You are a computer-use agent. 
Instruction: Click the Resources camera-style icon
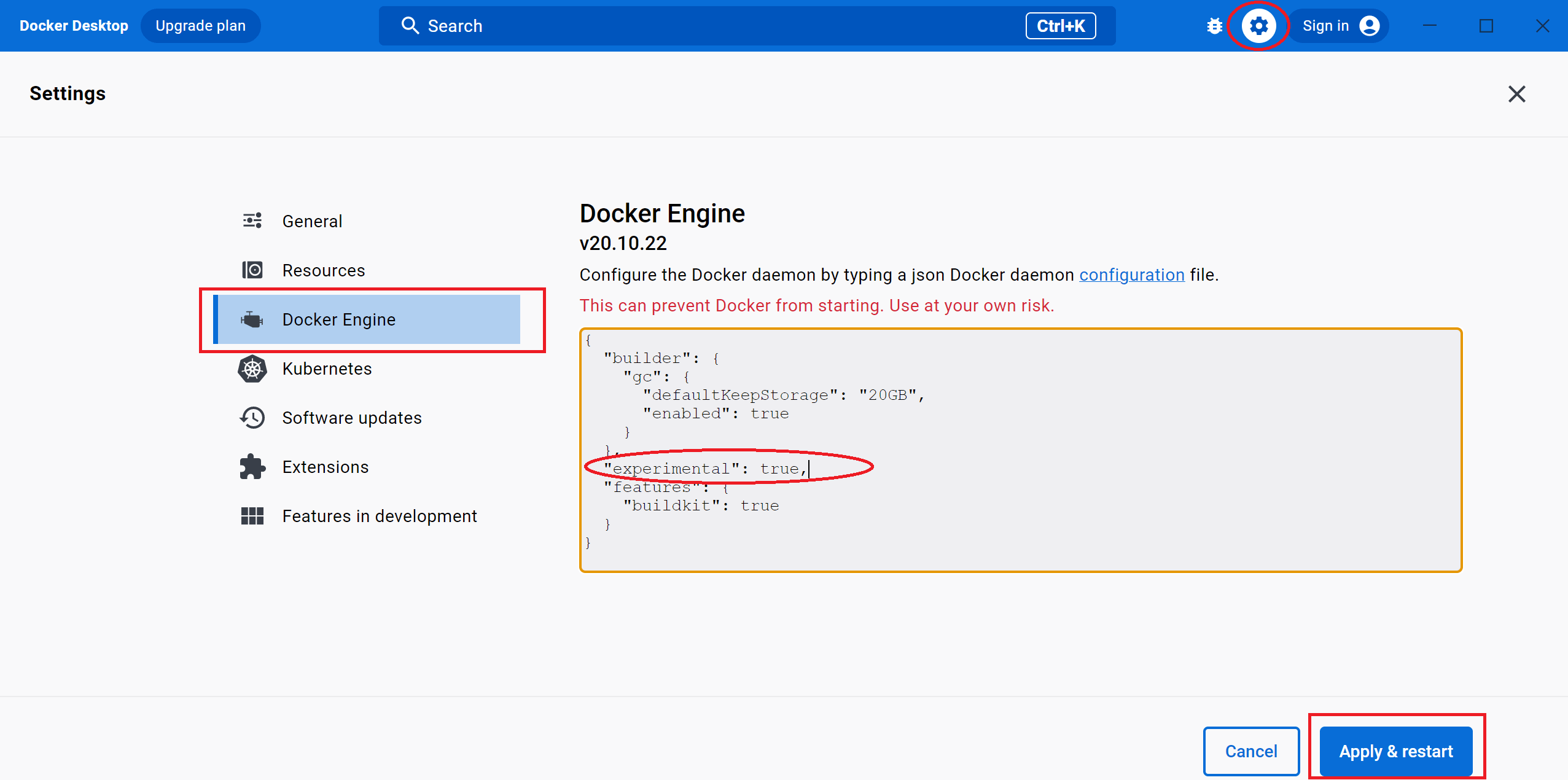252,270
